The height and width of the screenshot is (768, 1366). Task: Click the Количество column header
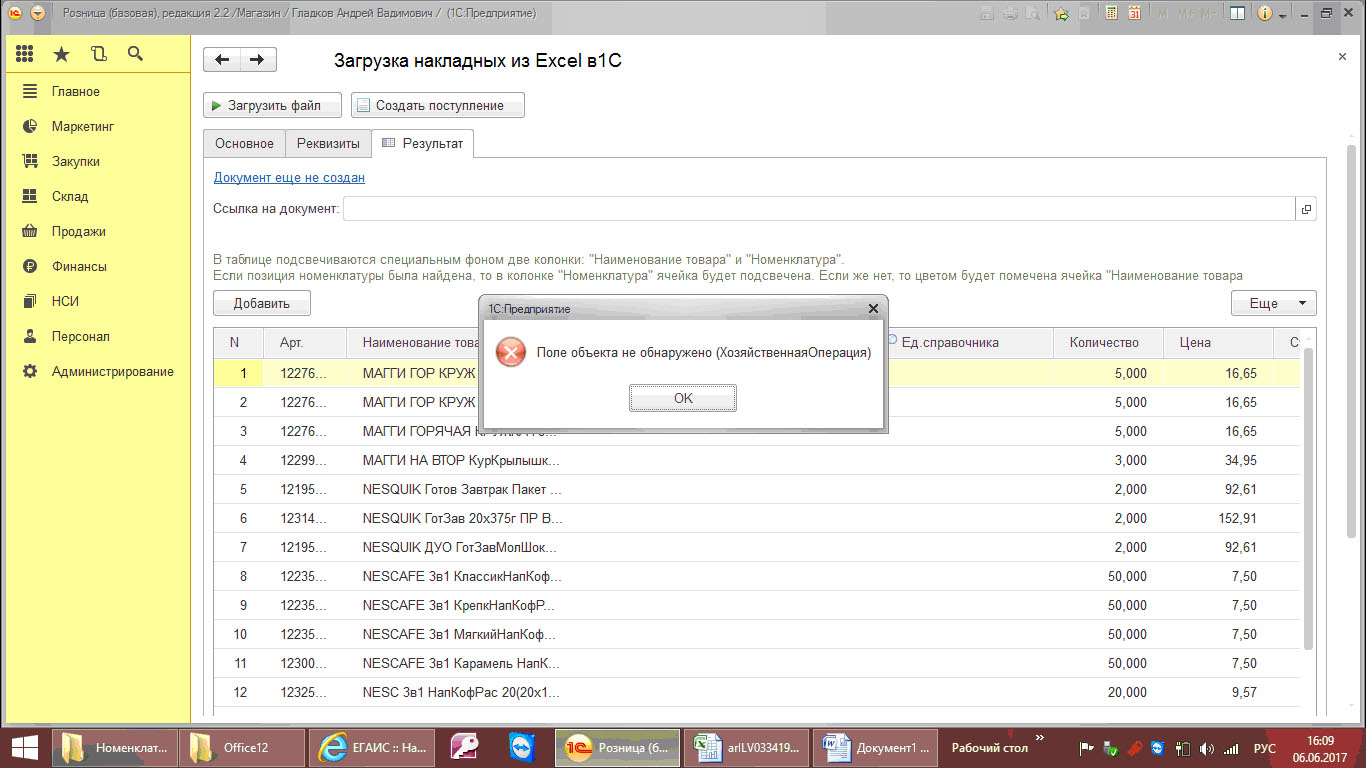(x=1109, y=342)
